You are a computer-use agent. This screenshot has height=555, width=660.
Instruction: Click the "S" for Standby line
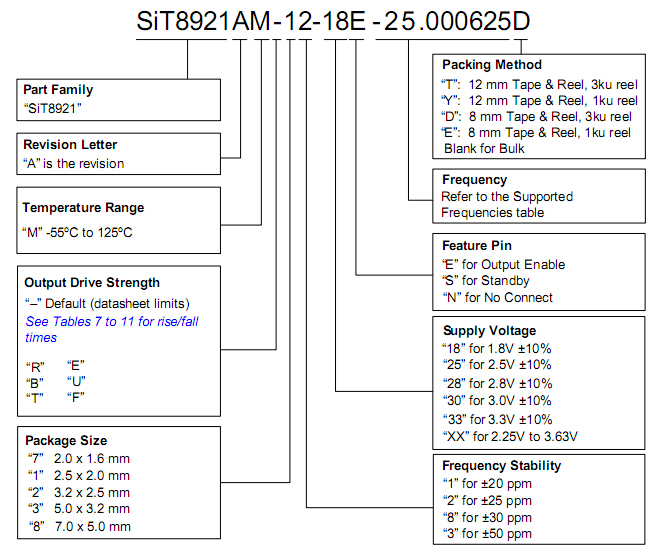[486, 281]
